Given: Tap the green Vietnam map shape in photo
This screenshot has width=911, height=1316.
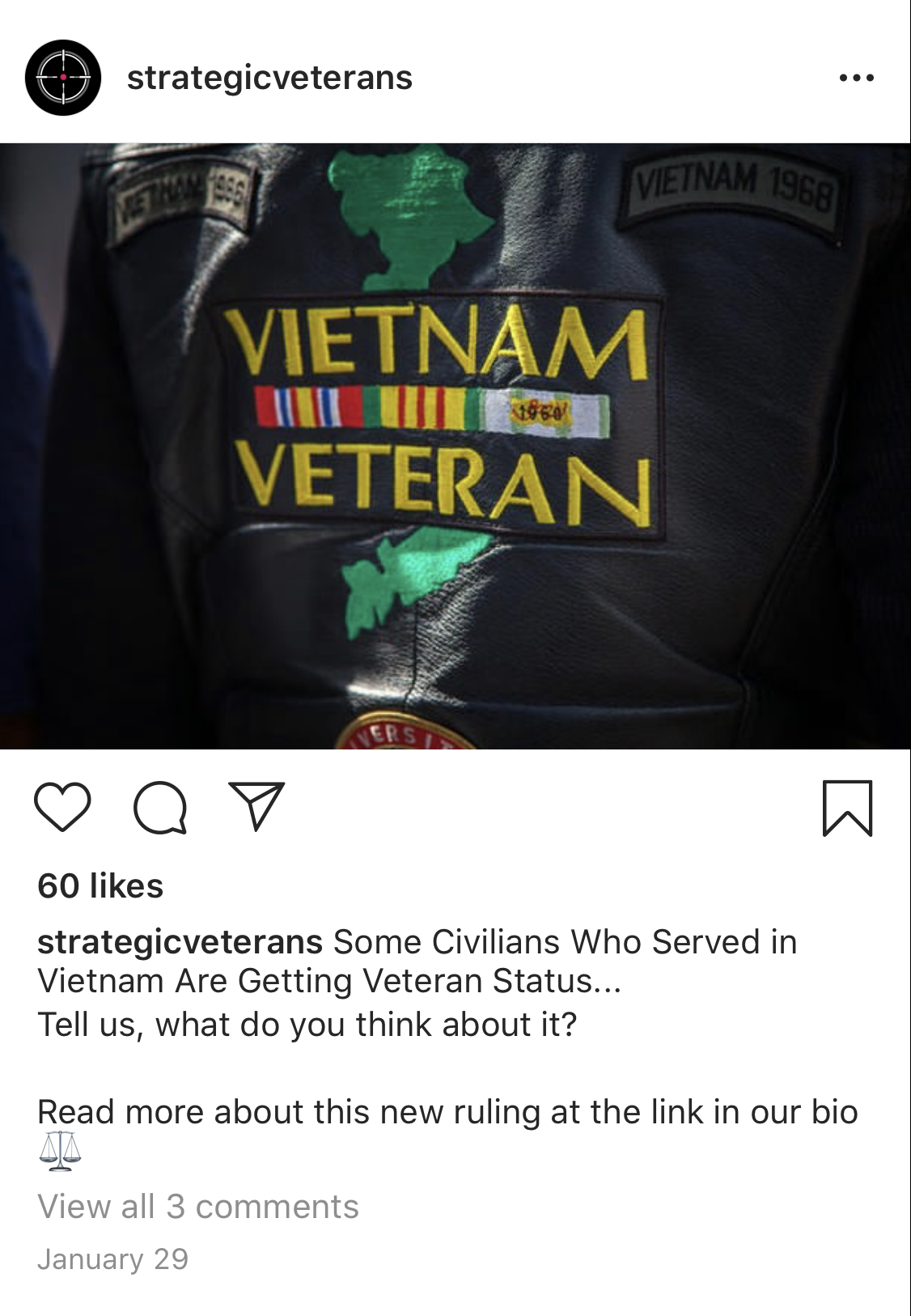Looking at the screenshot, I should pyautogui.click(x=409, y=216).
